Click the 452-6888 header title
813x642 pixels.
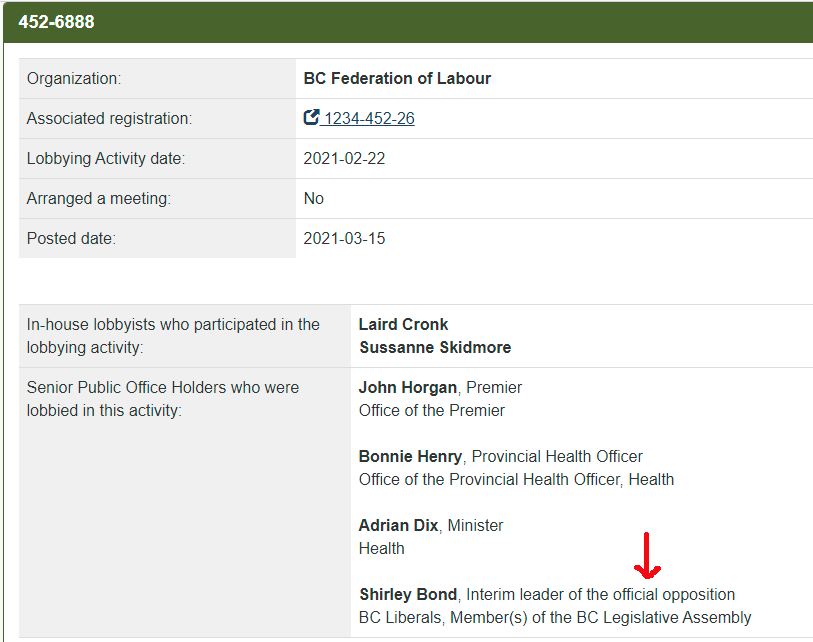click(x=57, y=22)
